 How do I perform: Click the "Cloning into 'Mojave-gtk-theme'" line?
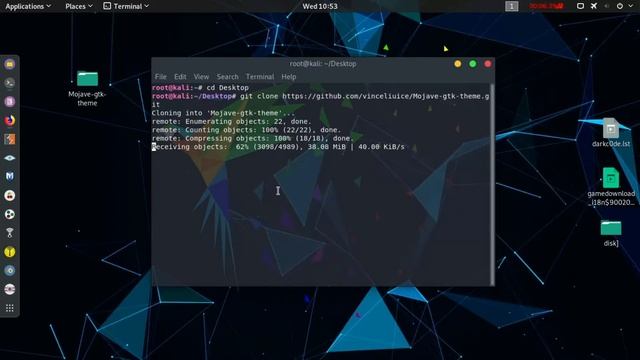(223, 113)
